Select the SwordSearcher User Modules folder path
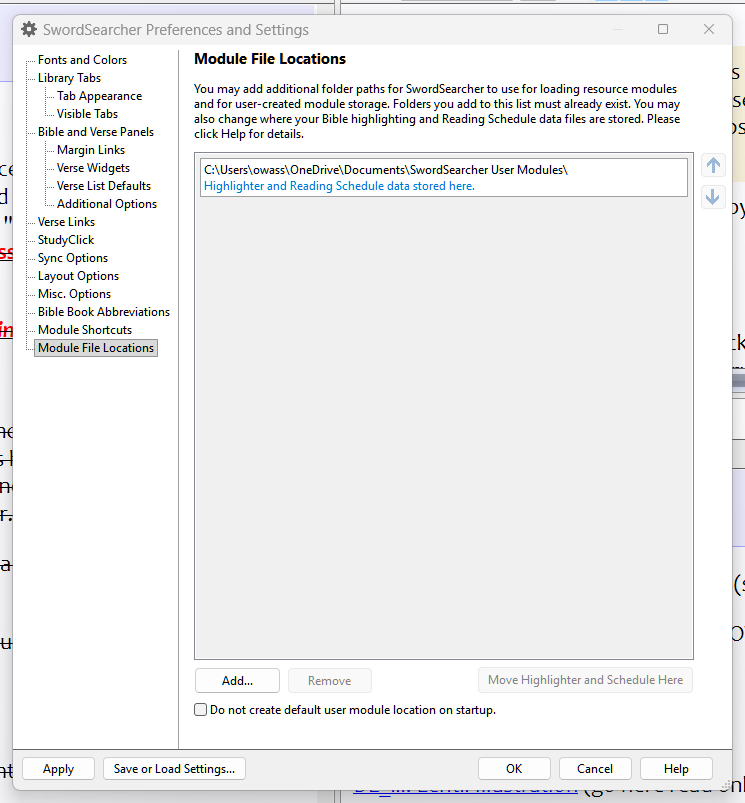This screenshot has width=745, height=803. [386, 170]
